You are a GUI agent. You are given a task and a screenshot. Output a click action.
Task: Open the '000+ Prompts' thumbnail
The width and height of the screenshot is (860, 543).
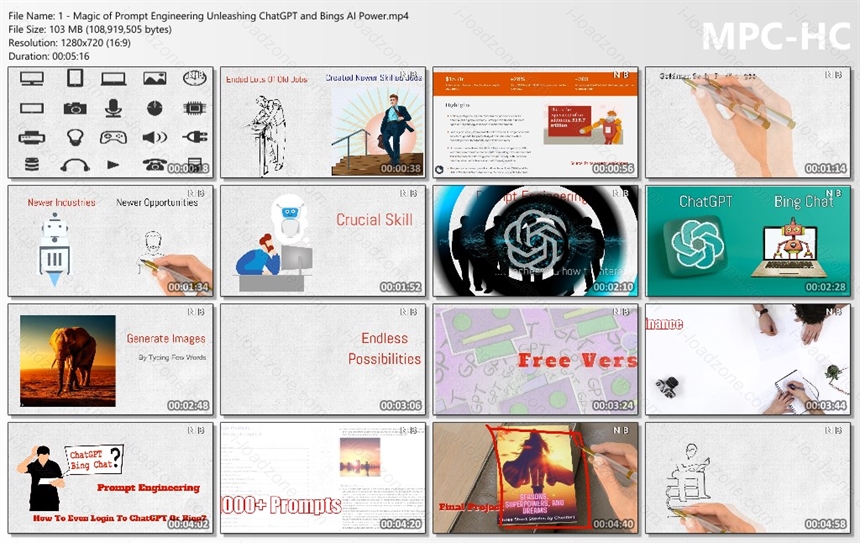click(322, 478)
